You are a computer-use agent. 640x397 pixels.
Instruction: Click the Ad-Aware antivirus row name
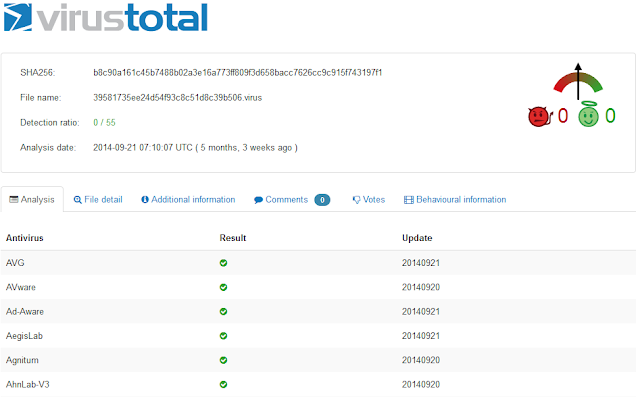point(25,311)
